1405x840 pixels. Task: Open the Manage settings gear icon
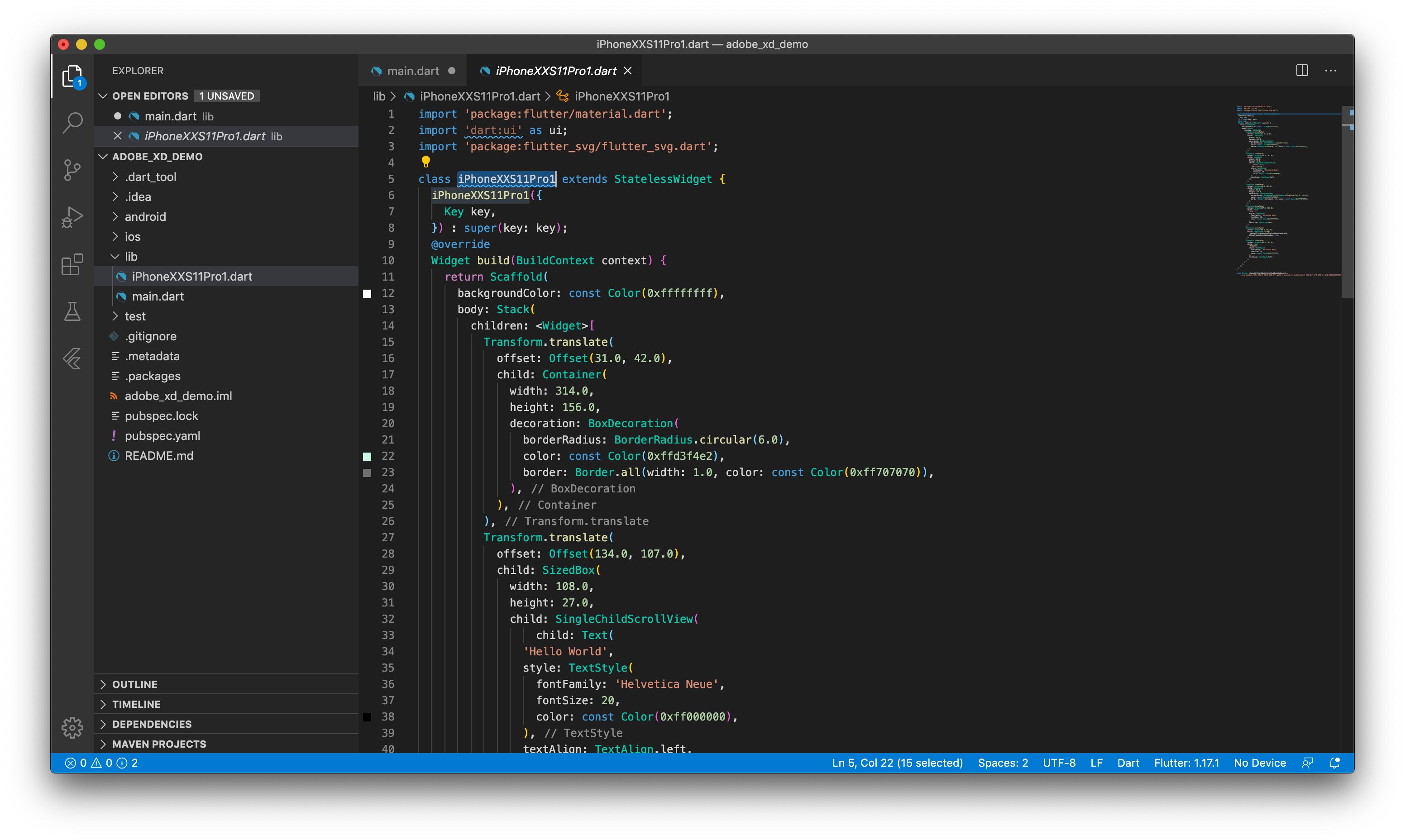72,728
